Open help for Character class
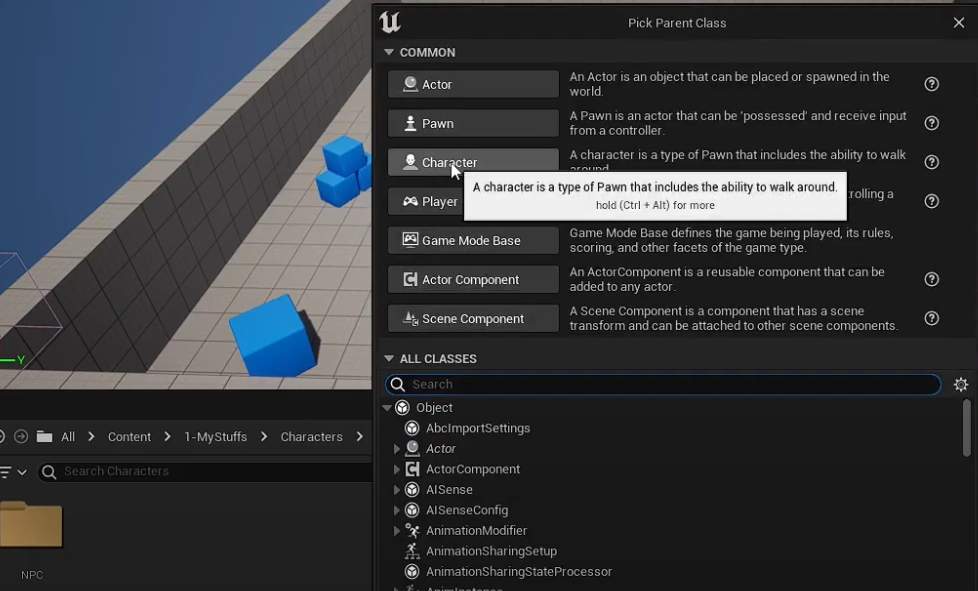Viewport: 978px width, 591px height. point(931,162)
